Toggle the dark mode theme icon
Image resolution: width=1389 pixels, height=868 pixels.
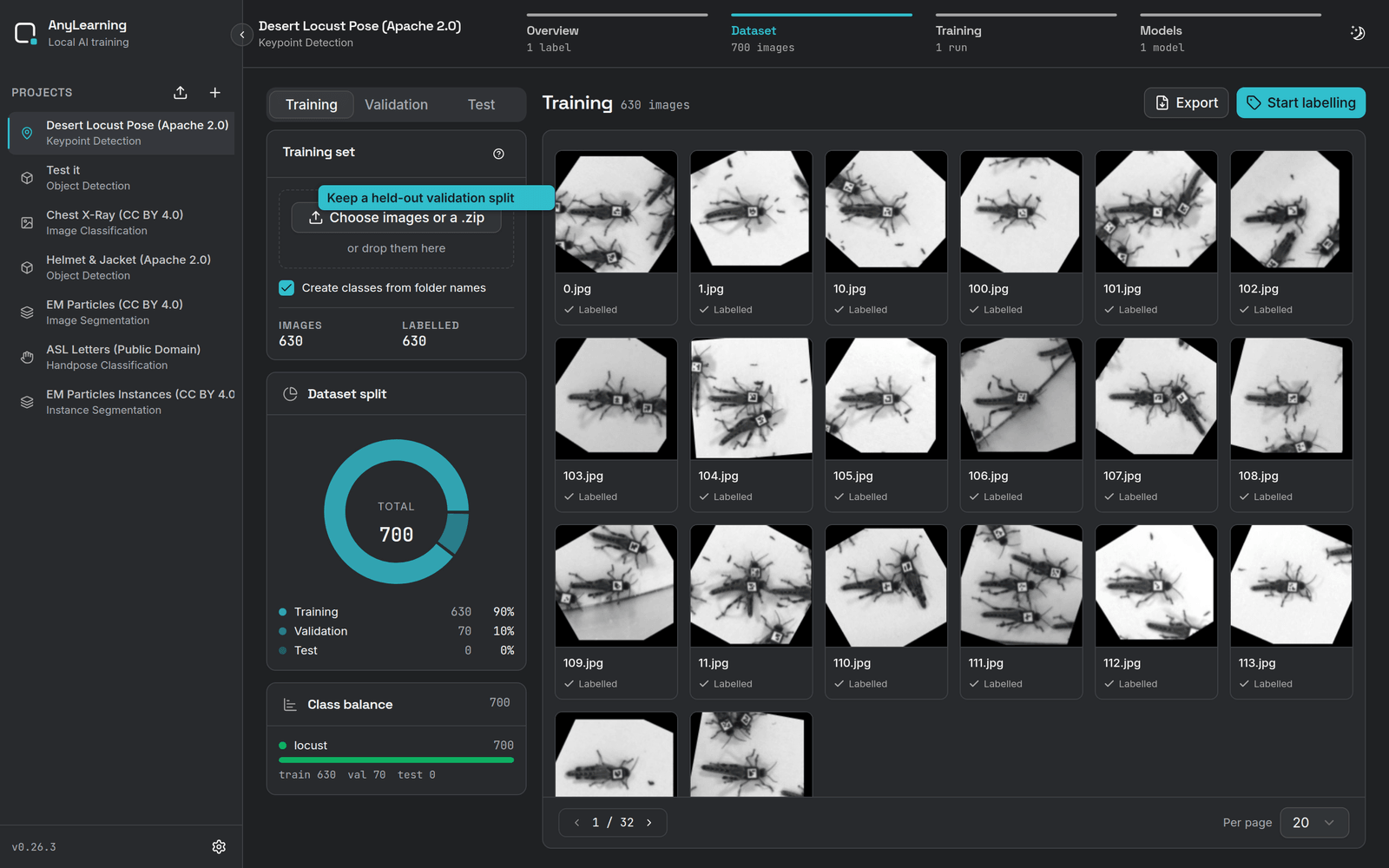(x=1358, y=33)
